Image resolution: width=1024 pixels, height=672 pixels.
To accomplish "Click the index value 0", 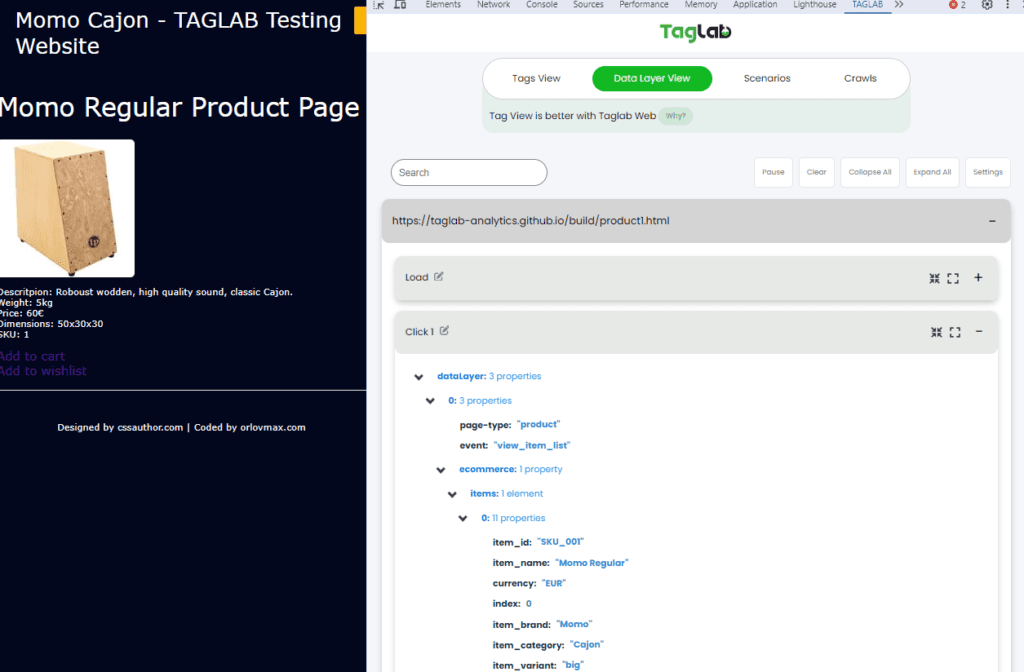I will point(529,603).
